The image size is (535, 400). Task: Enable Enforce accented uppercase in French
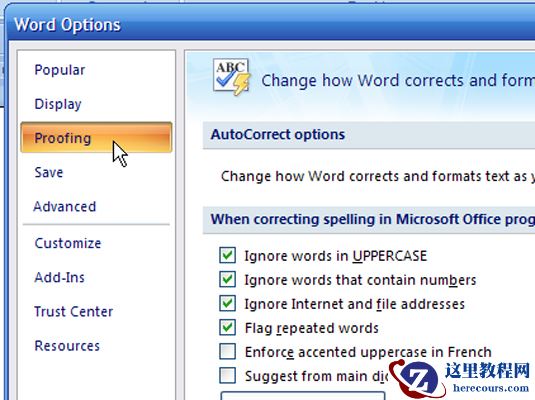tap(227, 351)
